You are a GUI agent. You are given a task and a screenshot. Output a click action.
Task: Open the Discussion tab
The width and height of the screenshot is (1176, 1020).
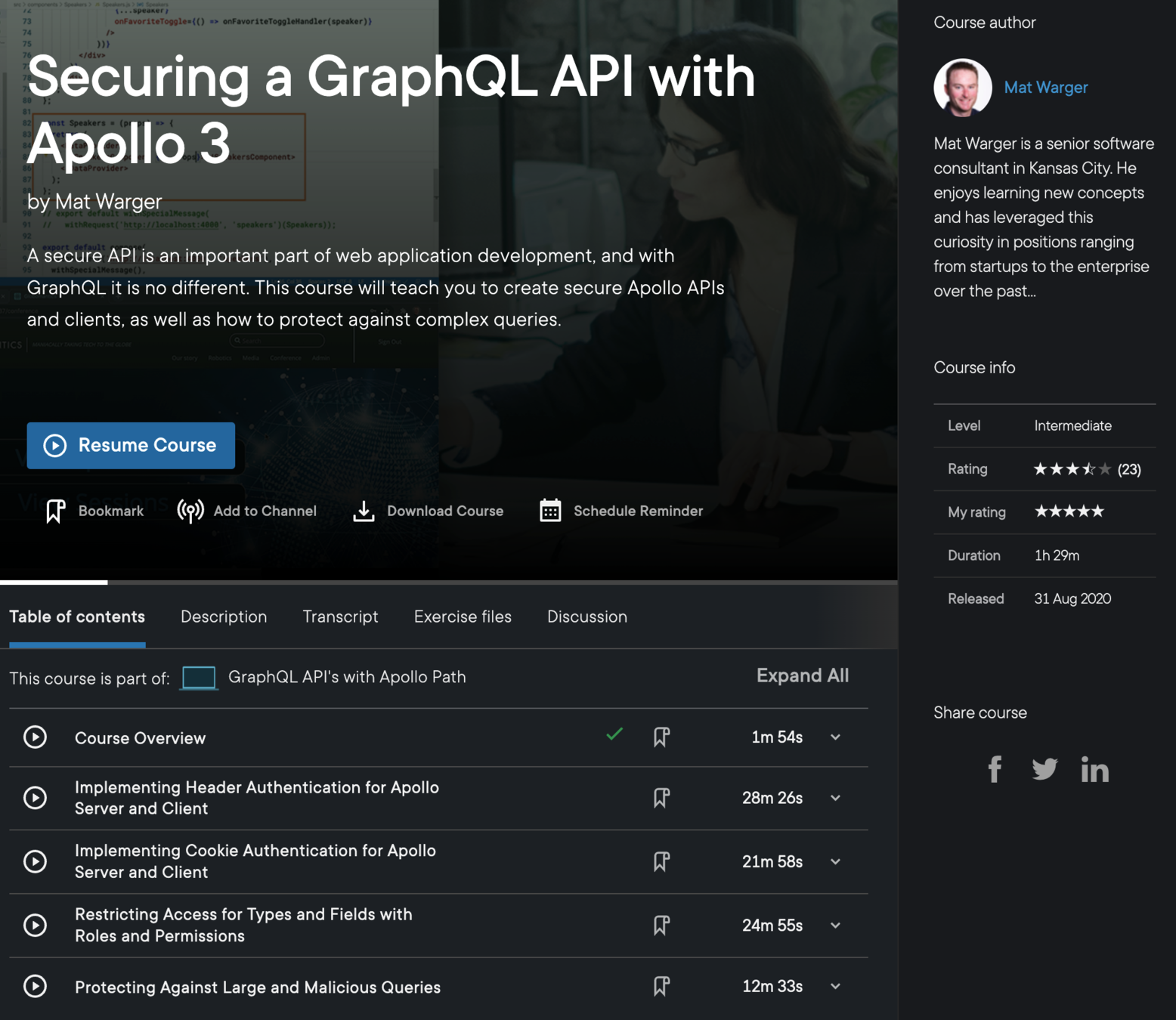587,617
